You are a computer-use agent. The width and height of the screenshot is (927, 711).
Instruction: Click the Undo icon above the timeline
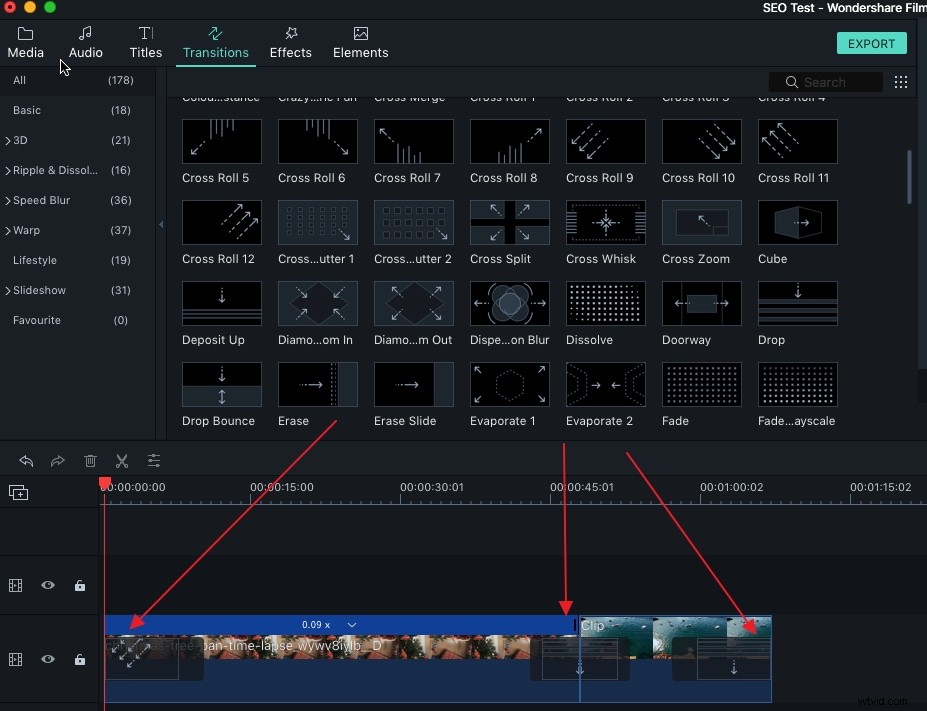(26, 461)
